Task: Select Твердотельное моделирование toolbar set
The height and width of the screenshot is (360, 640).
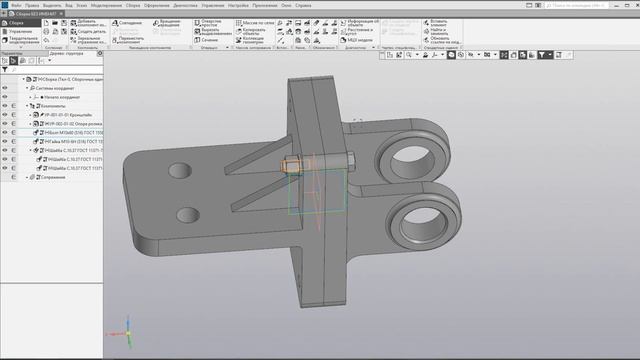Action: (20, 40)
